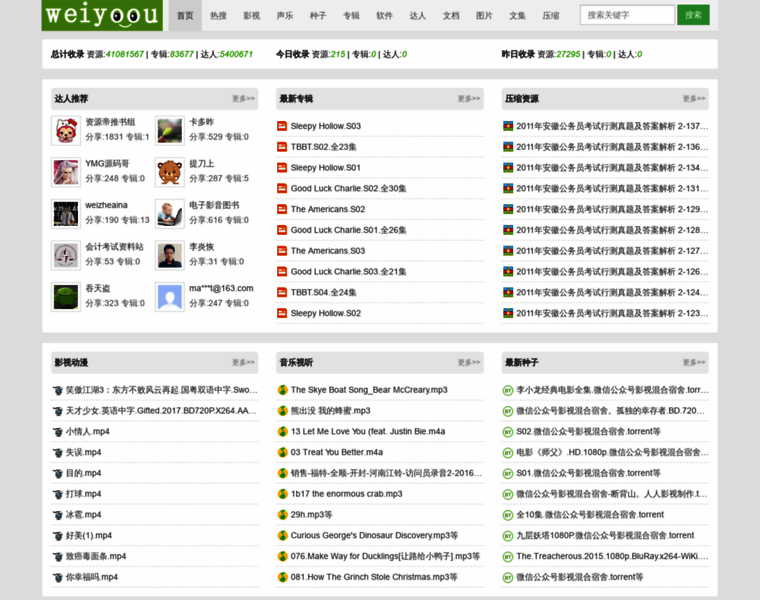Click music icon beside 081.How The Grinch Stole Christmas

coord(282,578)
